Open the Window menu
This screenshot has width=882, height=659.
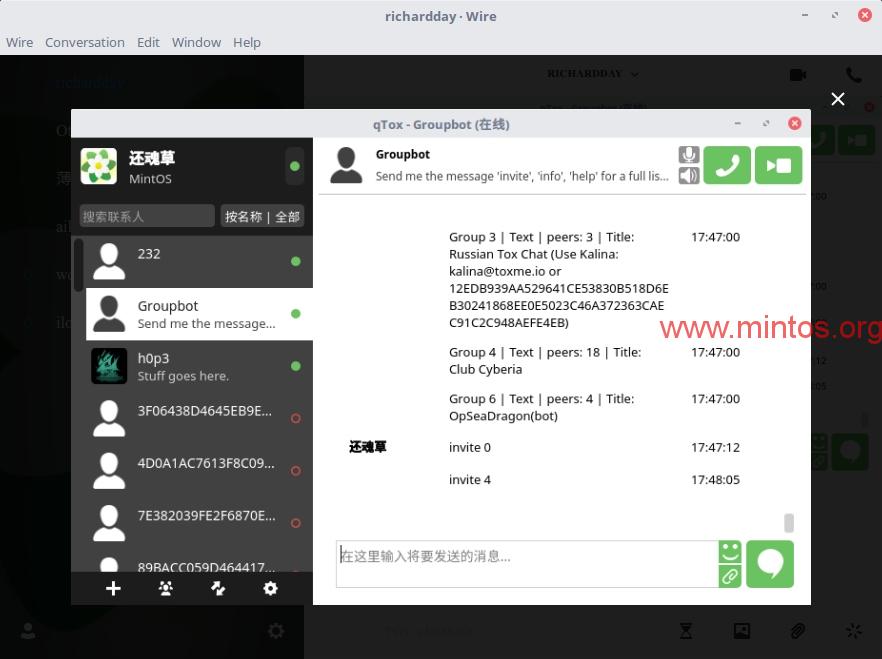pos(196,43)
